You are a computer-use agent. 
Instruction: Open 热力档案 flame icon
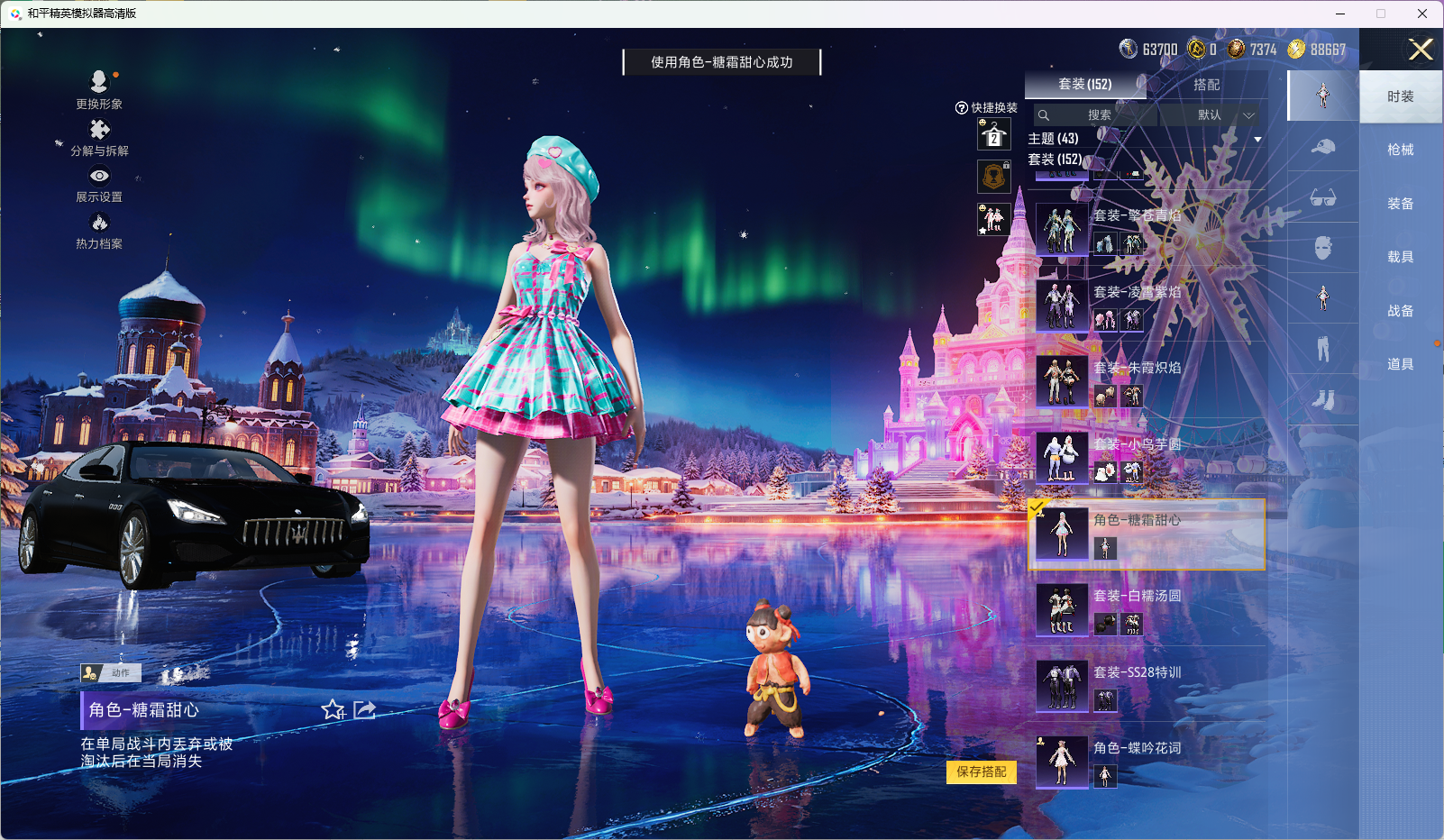click(99, 223)
